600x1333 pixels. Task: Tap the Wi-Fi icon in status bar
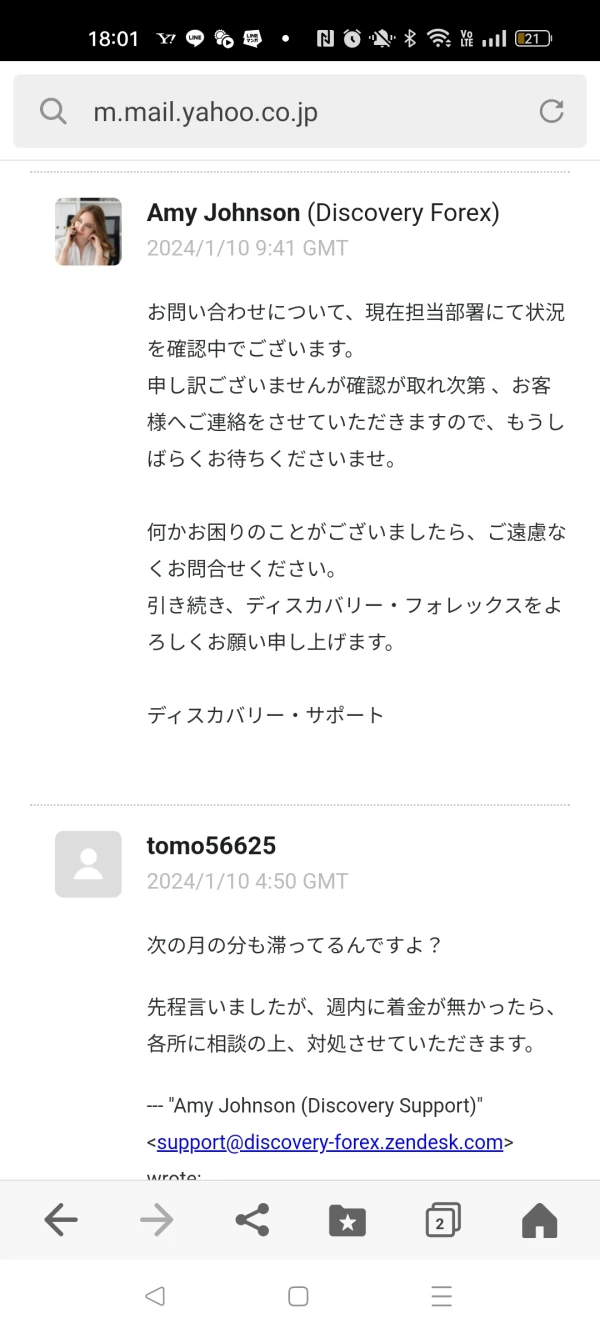tap(438, 39)
